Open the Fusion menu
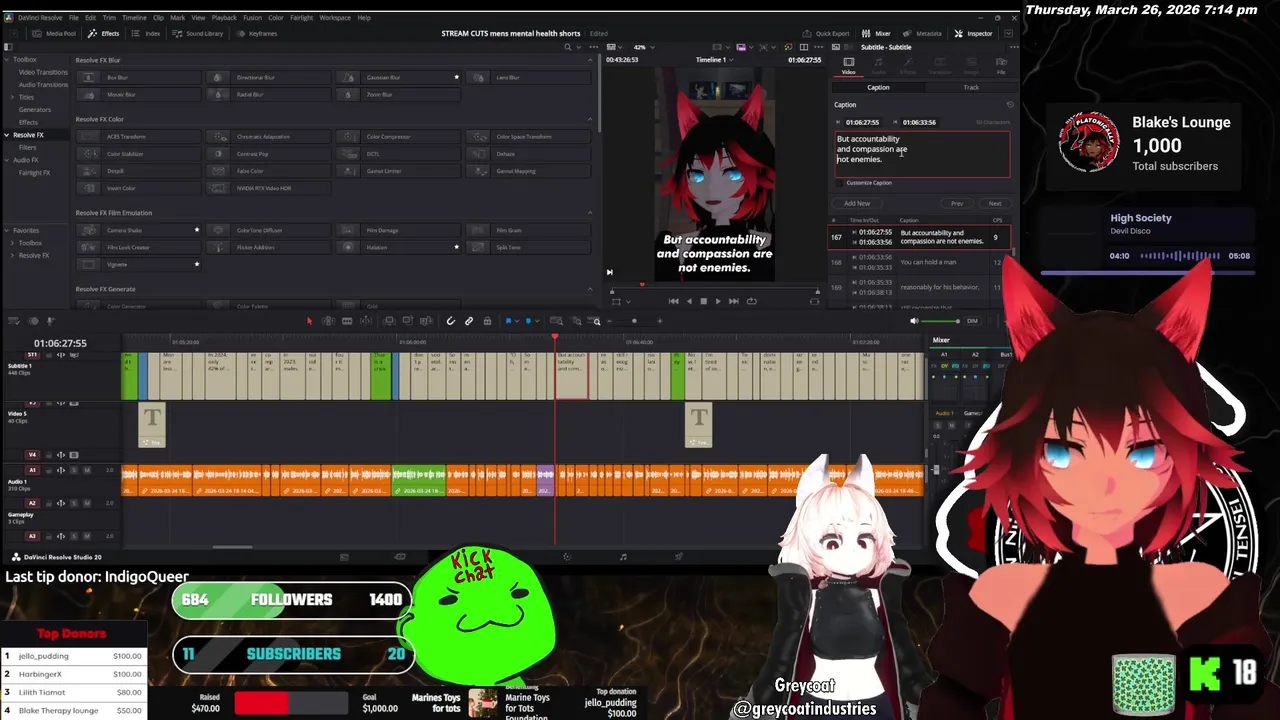The width and height of the screenshot is (1280, 720). 252,18
